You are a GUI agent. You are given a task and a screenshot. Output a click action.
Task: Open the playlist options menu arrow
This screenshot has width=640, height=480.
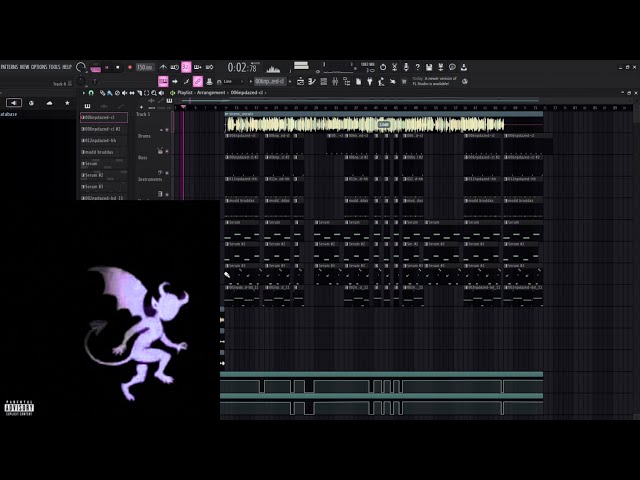coord(84,93)
